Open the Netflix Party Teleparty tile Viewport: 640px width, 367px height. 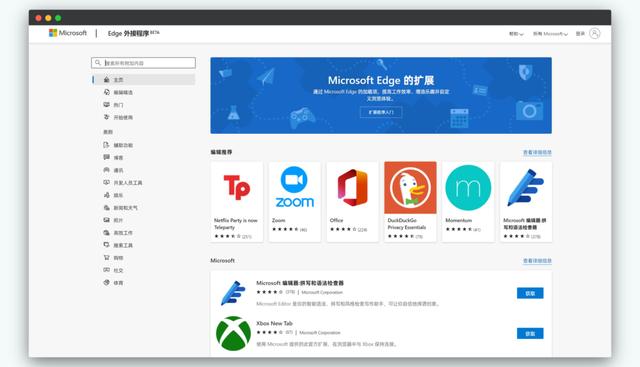click(237, 202)
